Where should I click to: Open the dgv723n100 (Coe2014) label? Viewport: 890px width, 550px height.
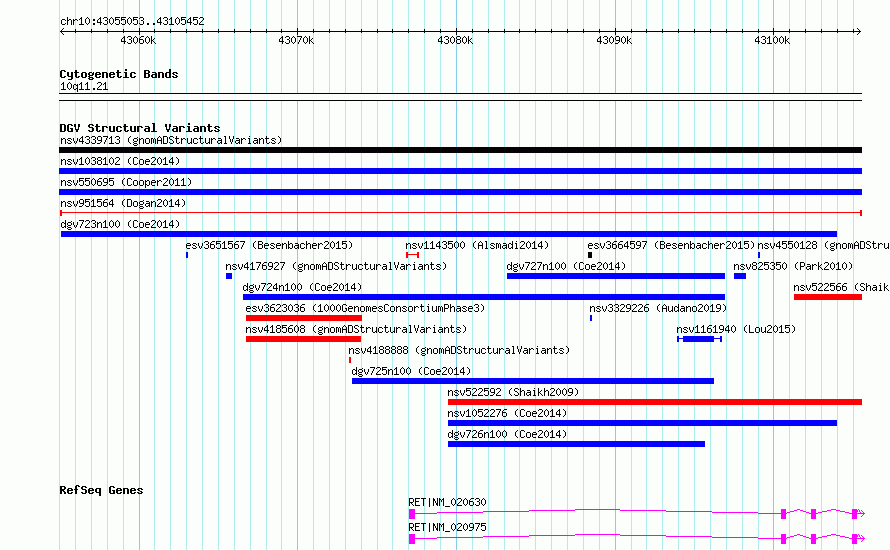pyautogui.click(x=120, y=224)
